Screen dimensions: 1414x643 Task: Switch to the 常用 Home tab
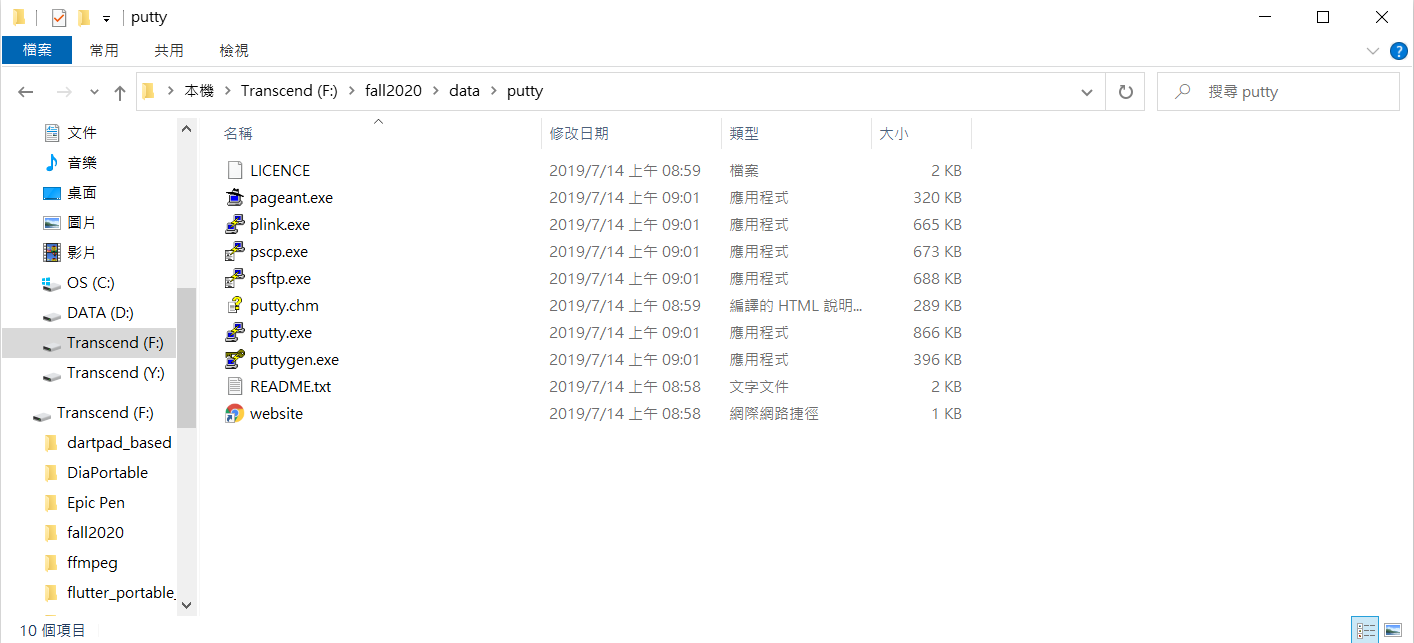click(x=104, y=50)
